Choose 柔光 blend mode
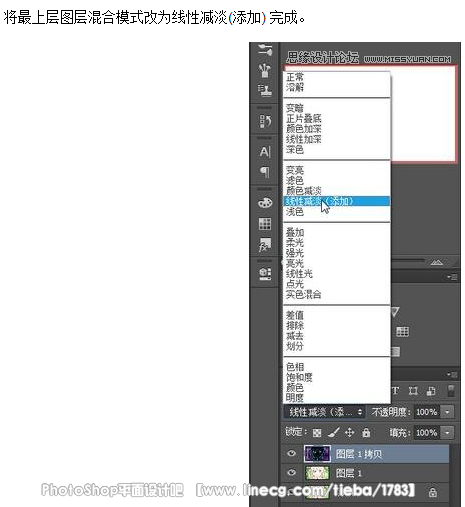465x507 pixels. click(295, 243)
